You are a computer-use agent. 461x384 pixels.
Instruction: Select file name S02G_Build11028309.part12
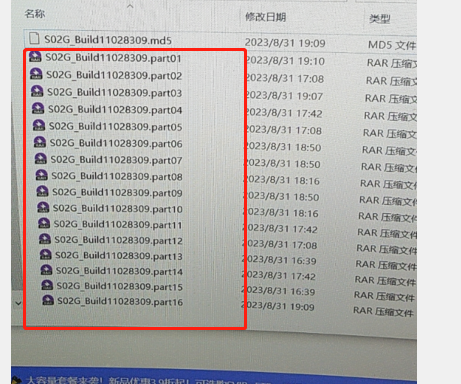(118, 240)
